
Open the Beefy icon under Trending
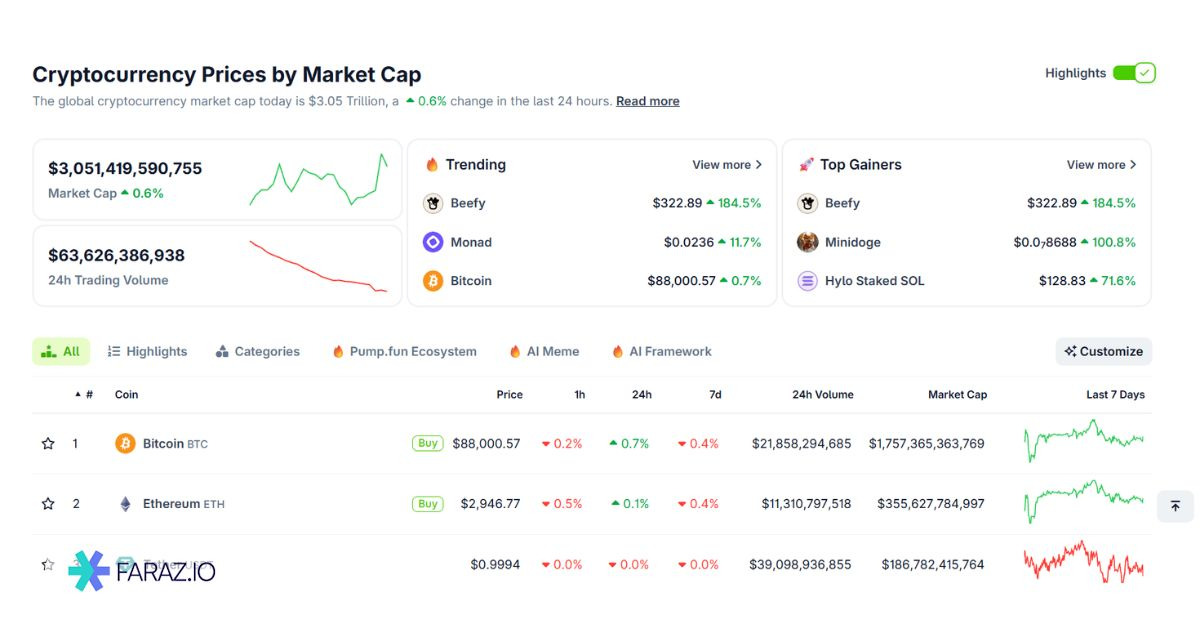pyautogui.click(x=433, y=203)
